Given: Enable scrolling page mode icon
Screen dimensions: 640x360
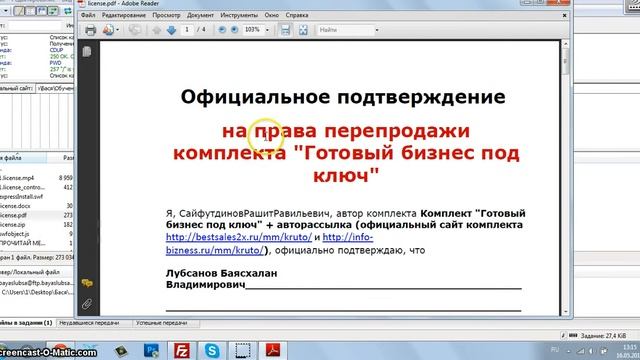Looking at the screenshot, I should (x=285, y=30).
